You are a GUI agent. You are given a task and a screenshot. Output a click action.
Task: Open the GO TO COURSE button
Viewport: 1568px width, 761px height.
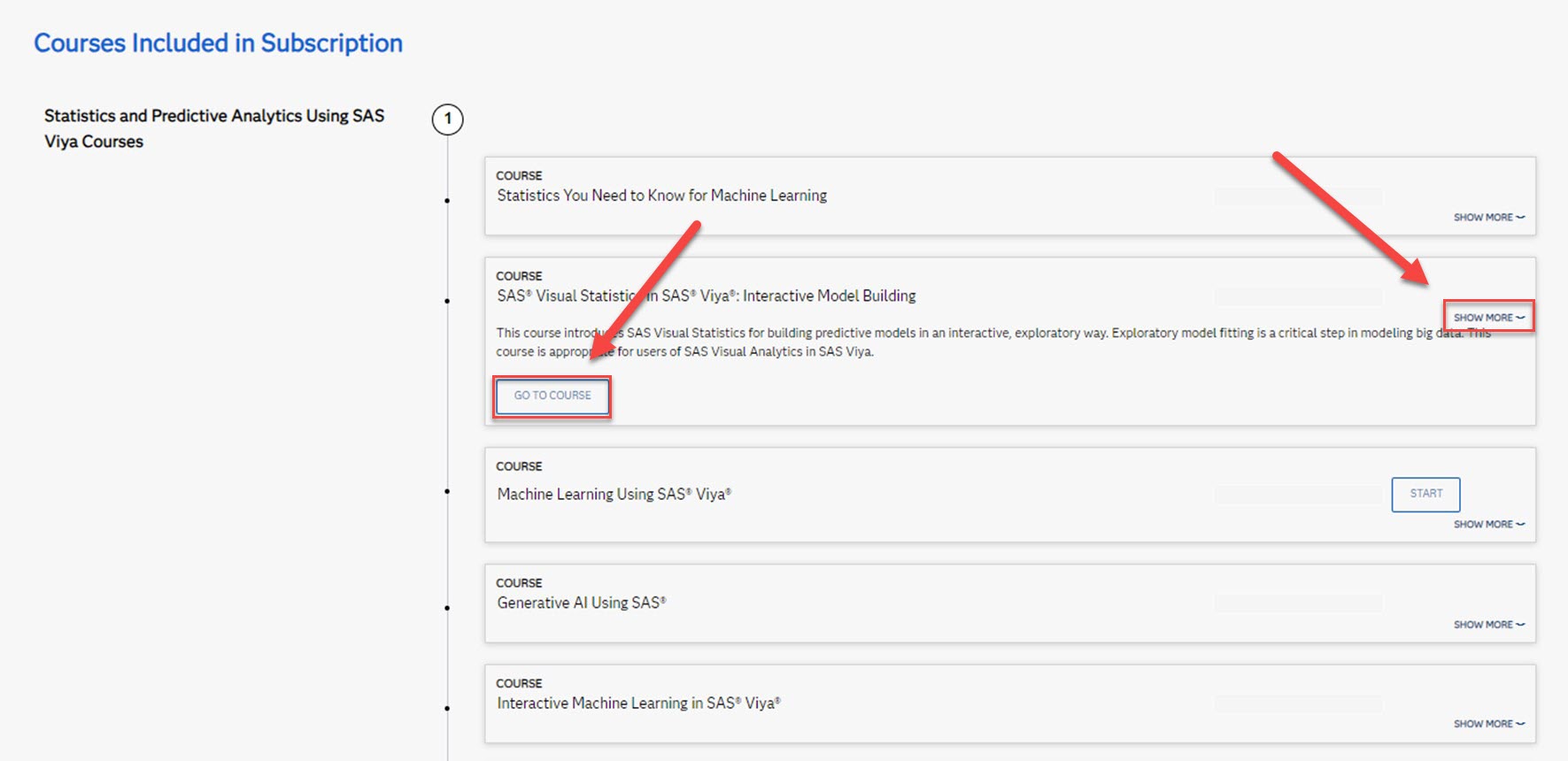(552, 396)
